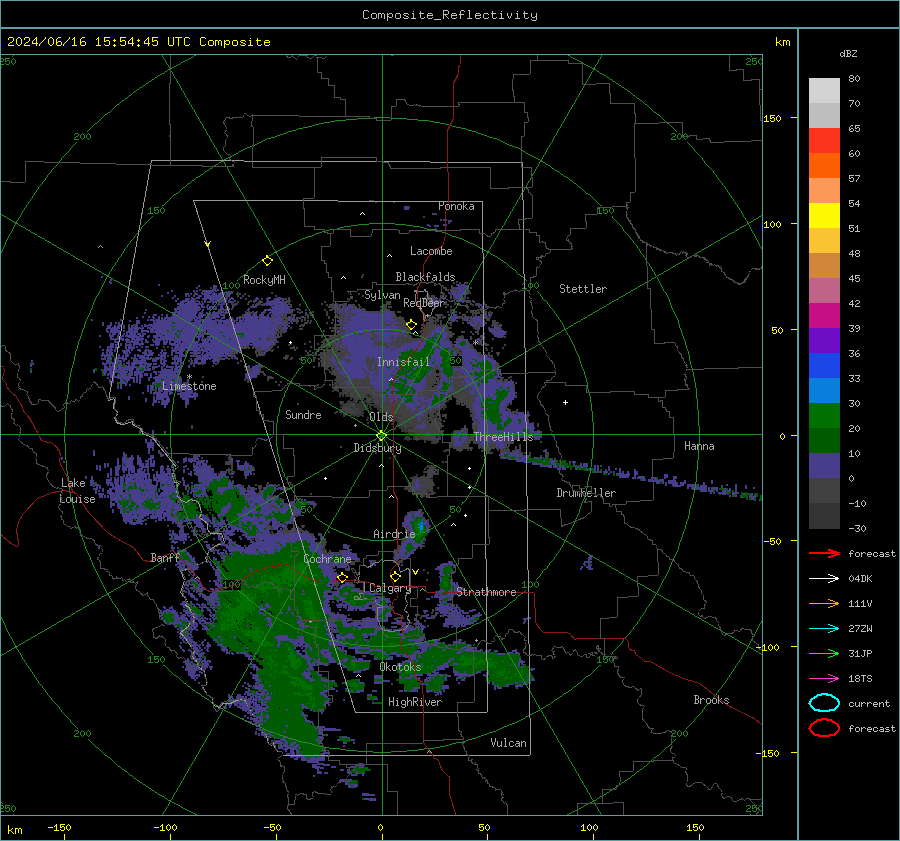Click the Composite_Reflectivity title
Image resolution: width=900 pixels, height=841 pixels.
click(x=449, y=15)
